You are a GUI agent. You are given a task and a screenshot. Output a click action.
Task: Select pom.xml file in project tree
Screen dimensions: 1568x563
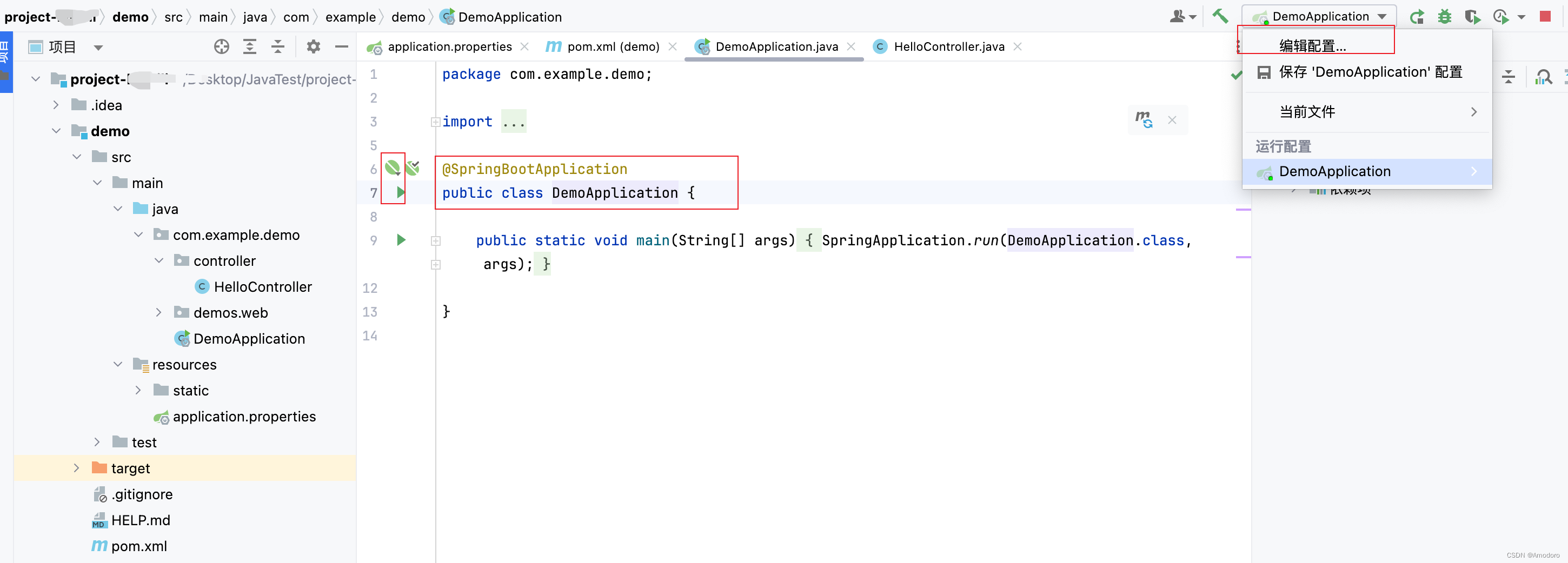click(x=130, y=546)
